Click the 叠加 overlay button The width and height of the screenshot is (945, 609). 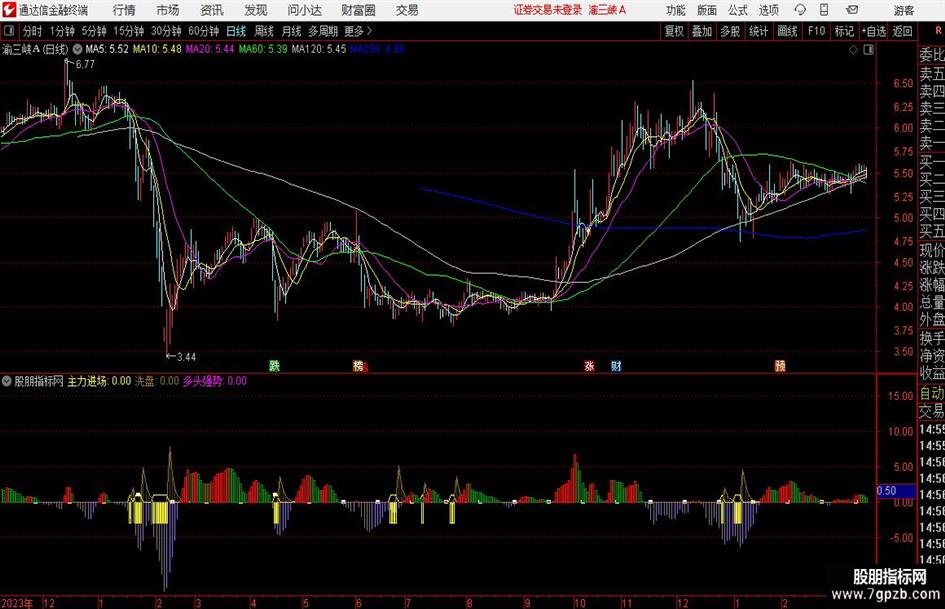pyautogui.click(x=702, y=31)
